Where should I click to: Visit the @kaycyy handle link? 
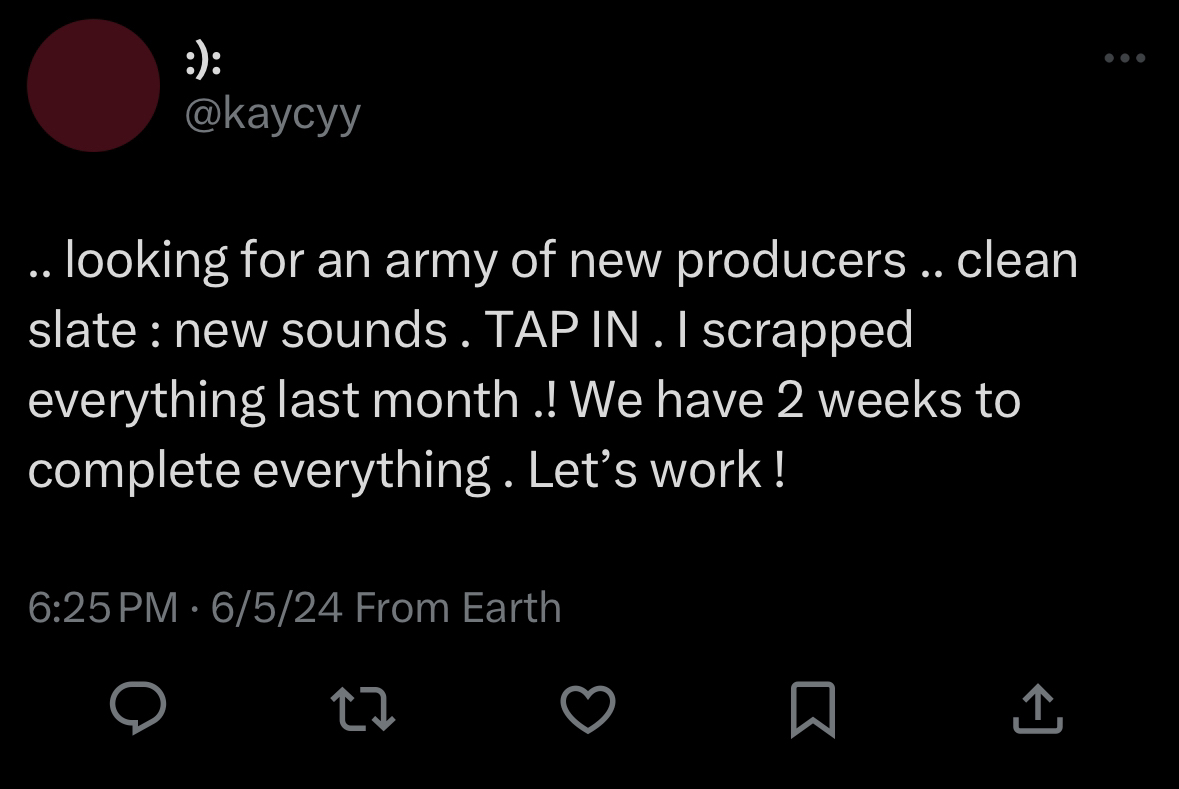272,114
